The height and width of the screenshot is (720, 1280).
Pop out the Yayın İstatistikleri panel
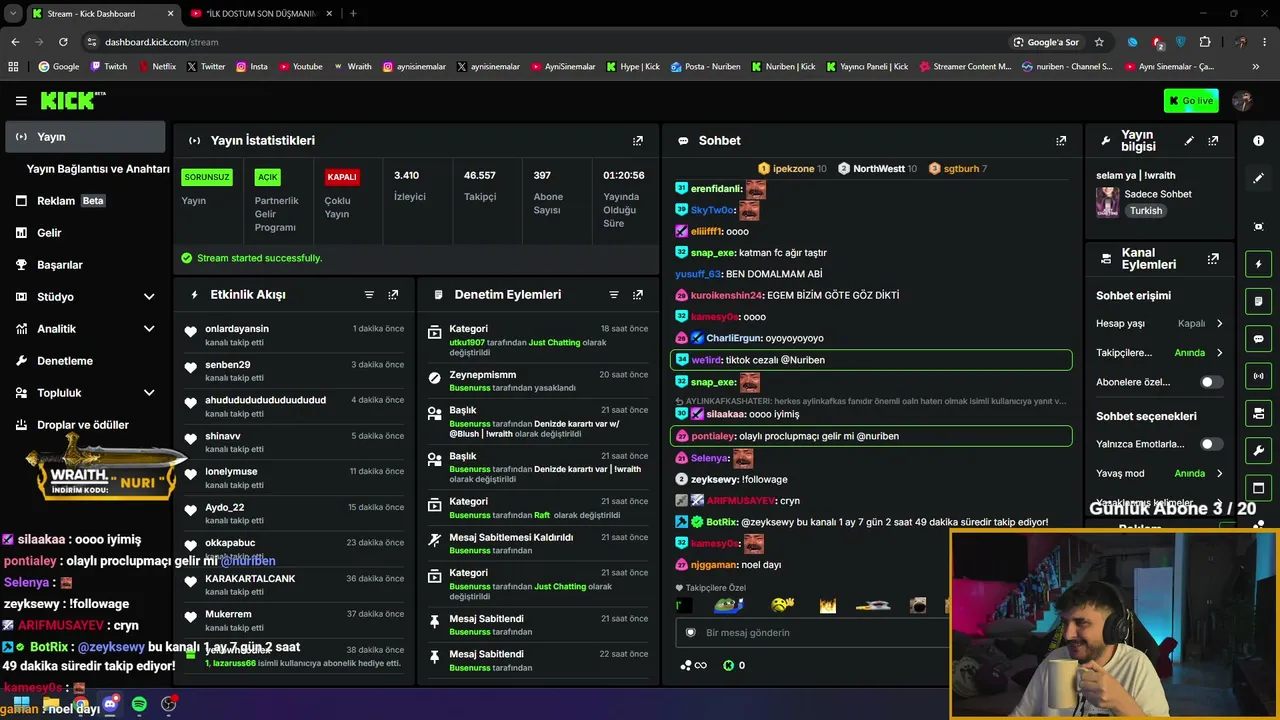click(638, 141)
